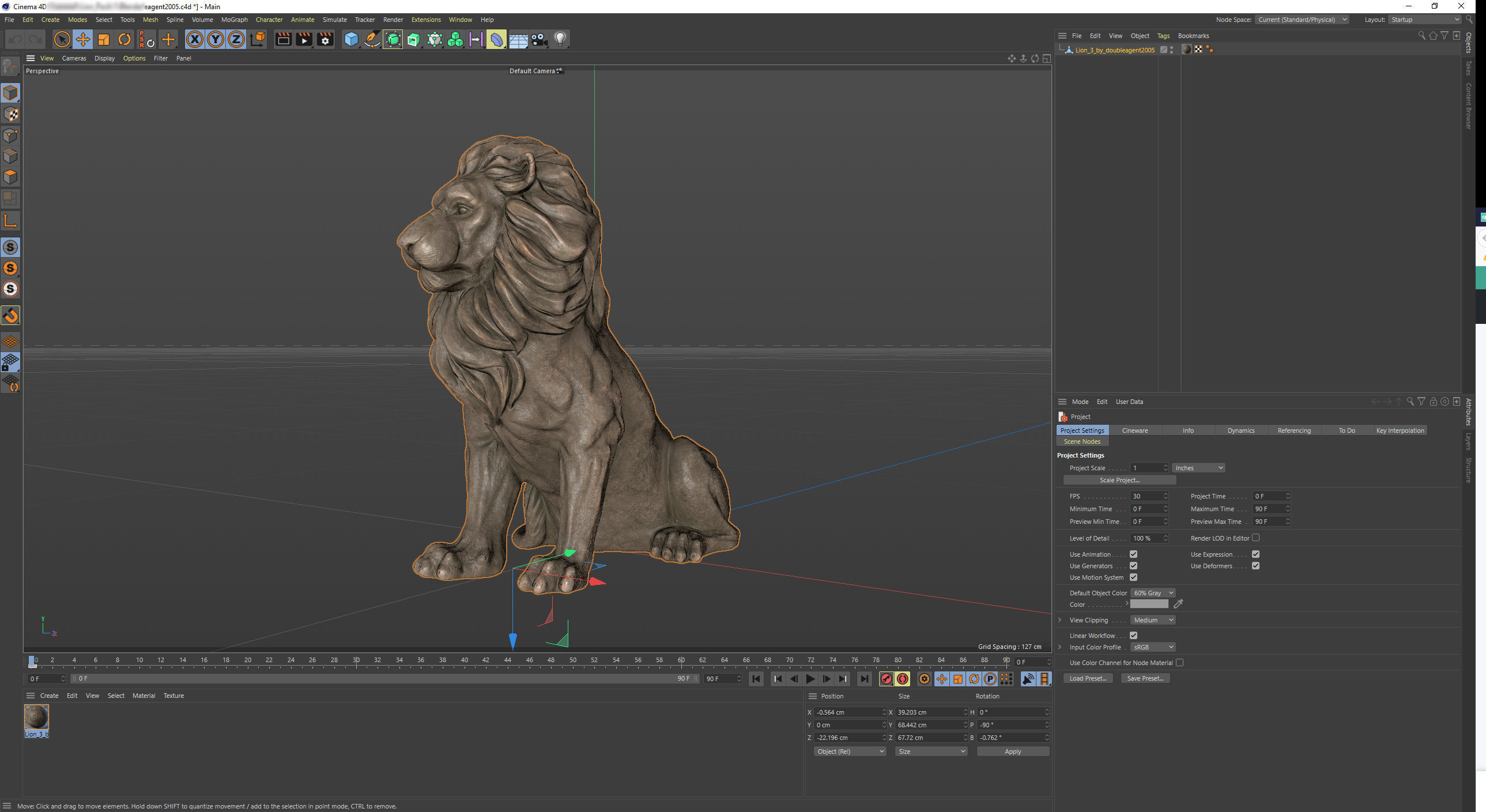Click the Record Active Objects button
The width and height of the screenshot is (1486, 812).
click(x=887, y=679)
